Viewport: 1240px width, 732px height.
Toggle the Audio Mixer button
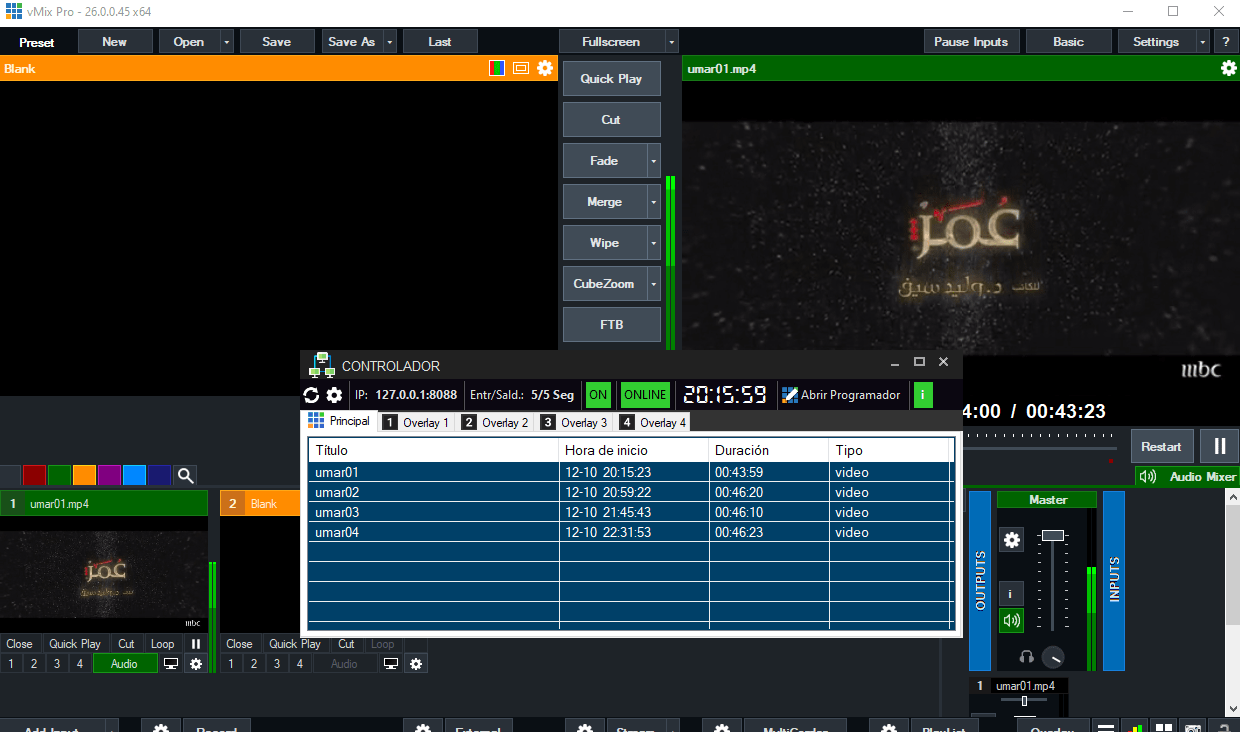1188,477
